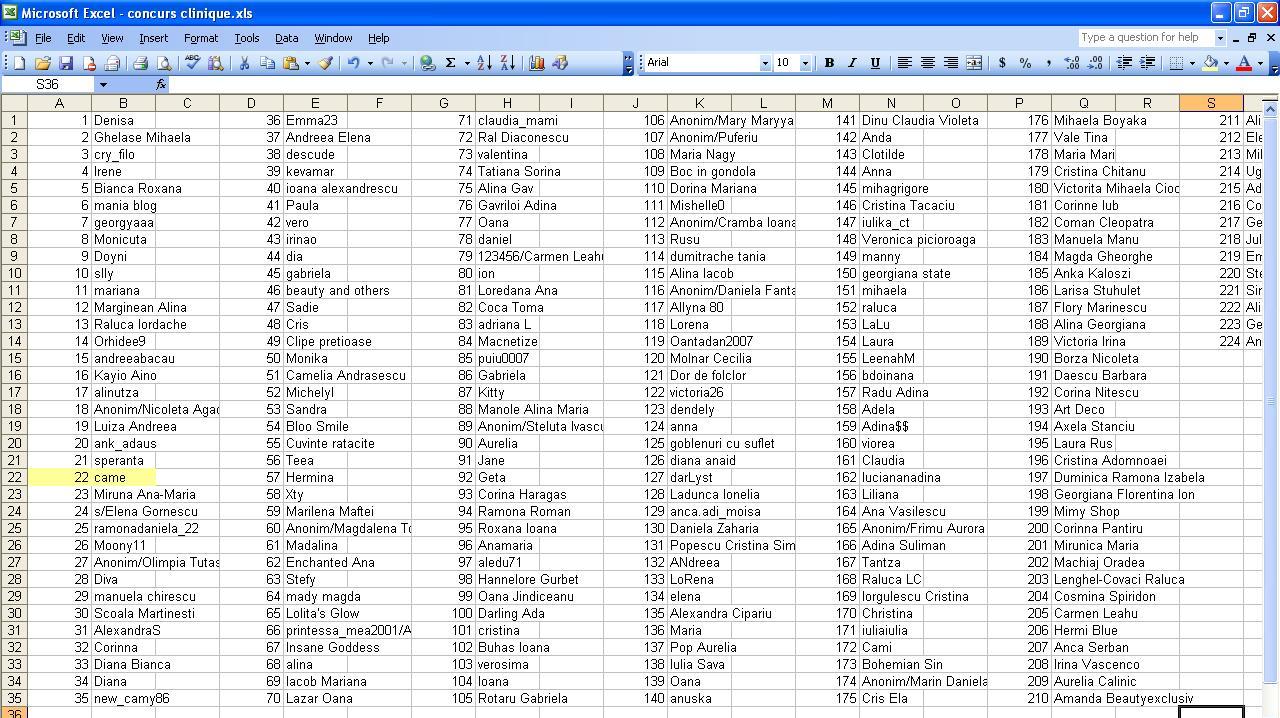The width and height of the screenshot is (1280, 718).
Task: Open the Research tool
Action: tap(215, 63)
